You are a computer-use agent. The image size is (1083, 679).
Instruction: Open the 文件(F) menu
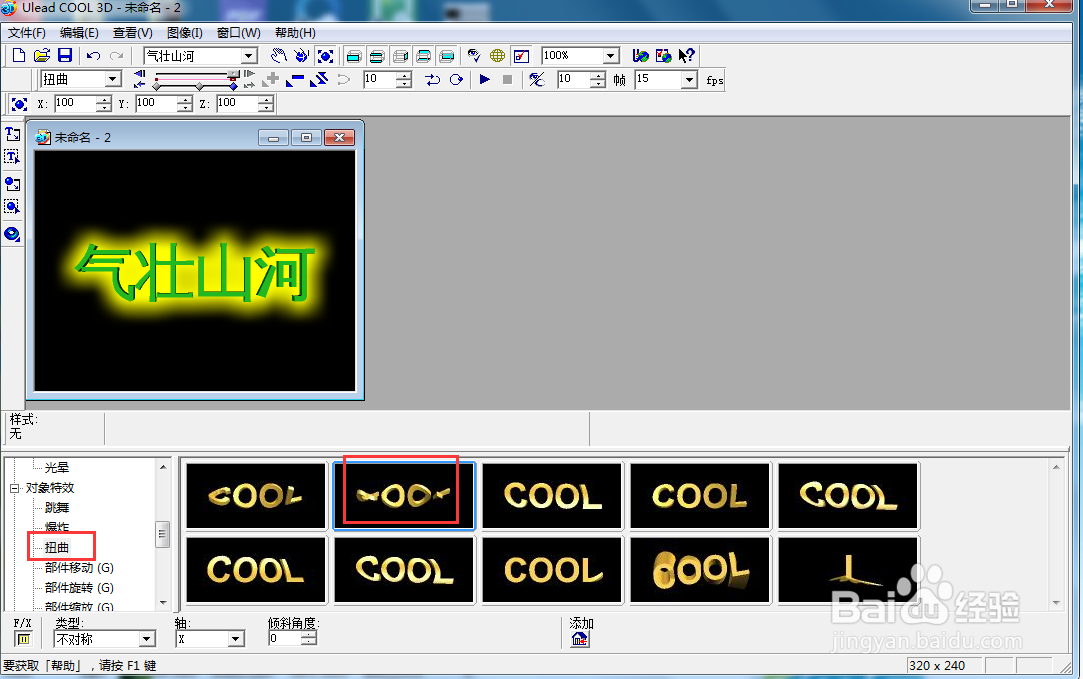coord(26,32)
